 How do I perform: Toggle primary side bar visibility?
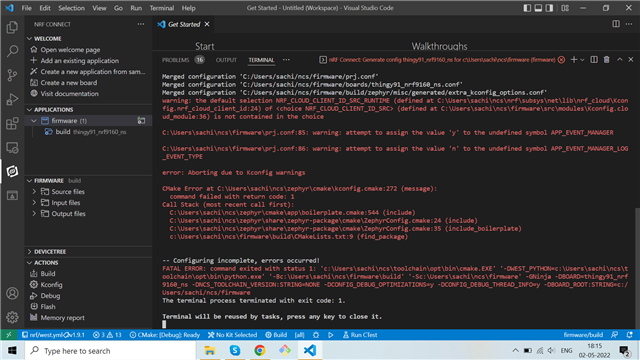tap(527, 8)
